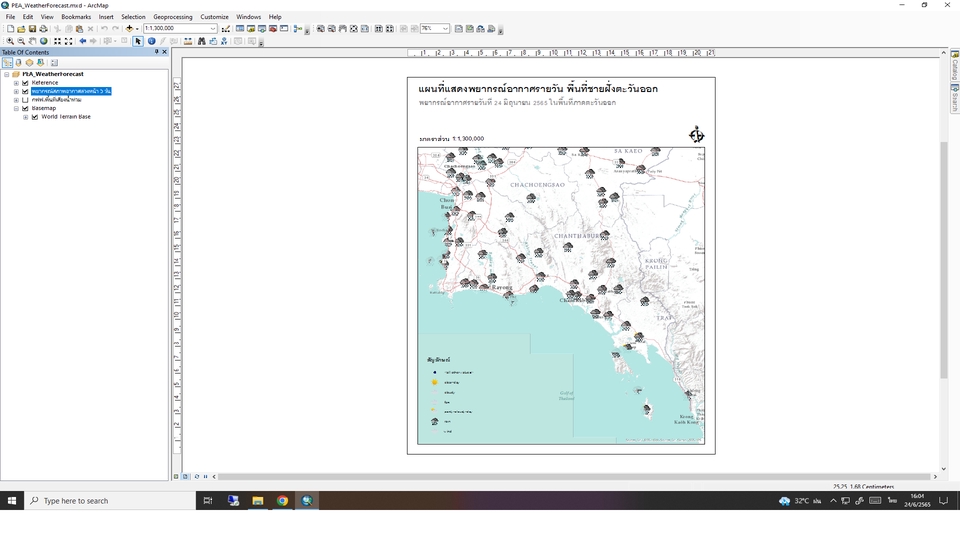The height and width of the screenshot is (540, 960).
Task: Open the map scale 1:1,300,000 dropdown
Action: [212, 29]
